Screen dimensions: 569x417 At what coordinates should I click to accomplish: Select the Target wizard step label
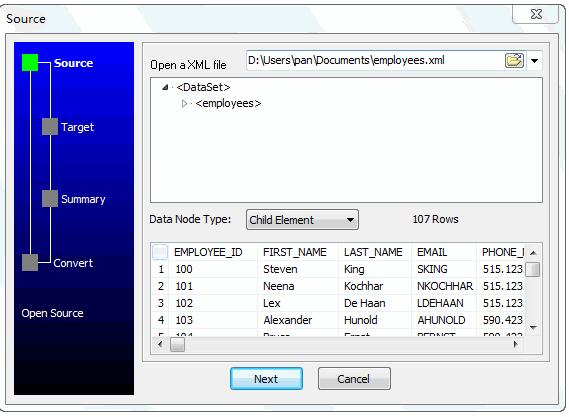pyautogui.click(x=77, y=127)
